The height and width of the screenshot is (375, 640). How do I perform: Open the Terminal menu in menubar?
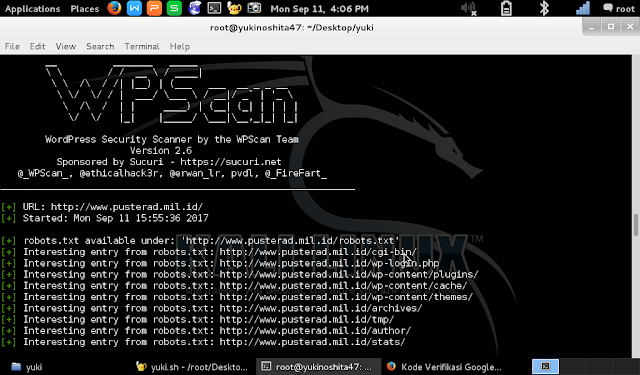pyautogui.click(x=142, y=47)
